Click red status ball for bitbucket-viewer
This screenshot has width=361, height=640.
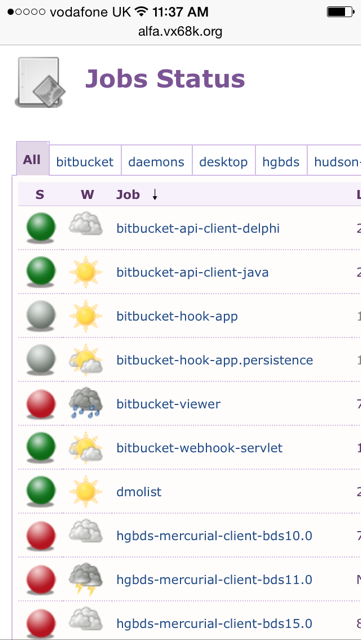[x=41, y=404]
